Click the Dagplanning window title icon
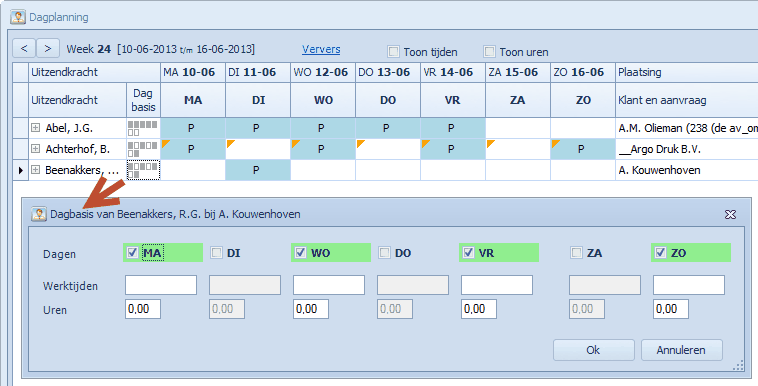The height and width of the screenshot is (386, 758). pos(18,17)
